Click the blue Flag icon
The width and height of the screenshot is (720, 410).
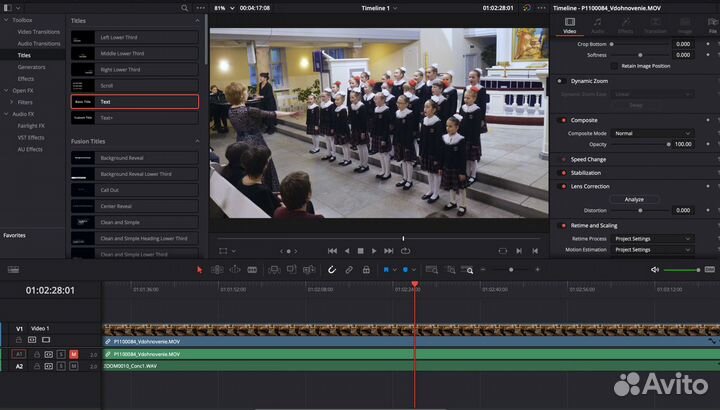pyautogui.click(x=386, y=269)
